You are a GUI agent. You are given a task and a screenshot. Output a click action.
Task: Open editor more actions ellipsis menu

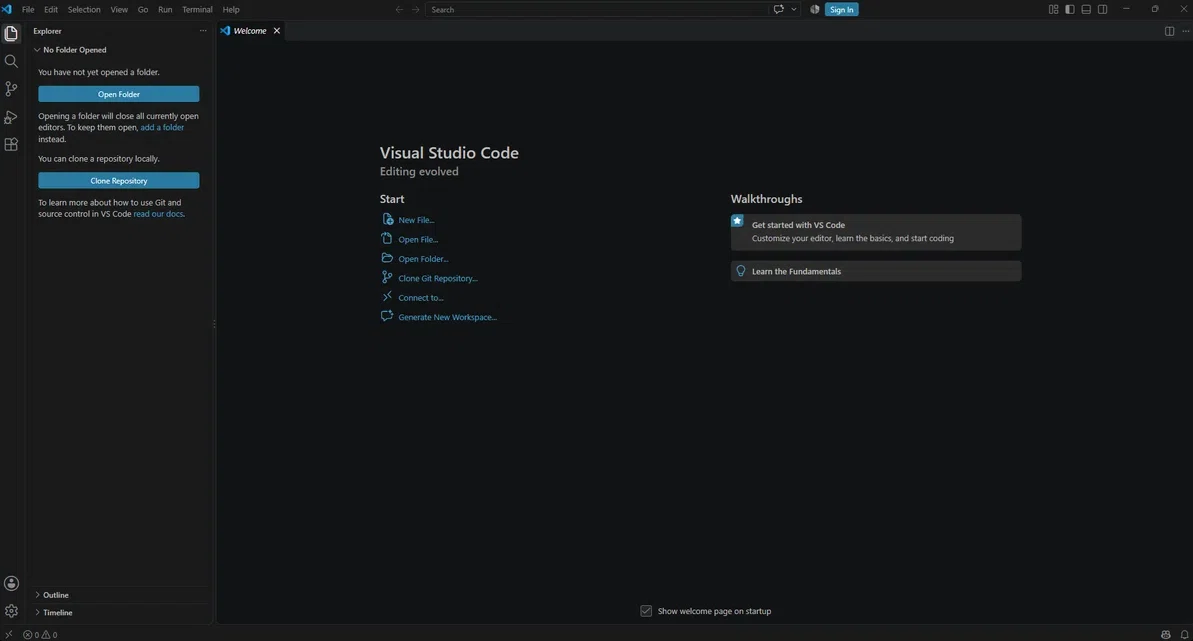(1185, 31)
